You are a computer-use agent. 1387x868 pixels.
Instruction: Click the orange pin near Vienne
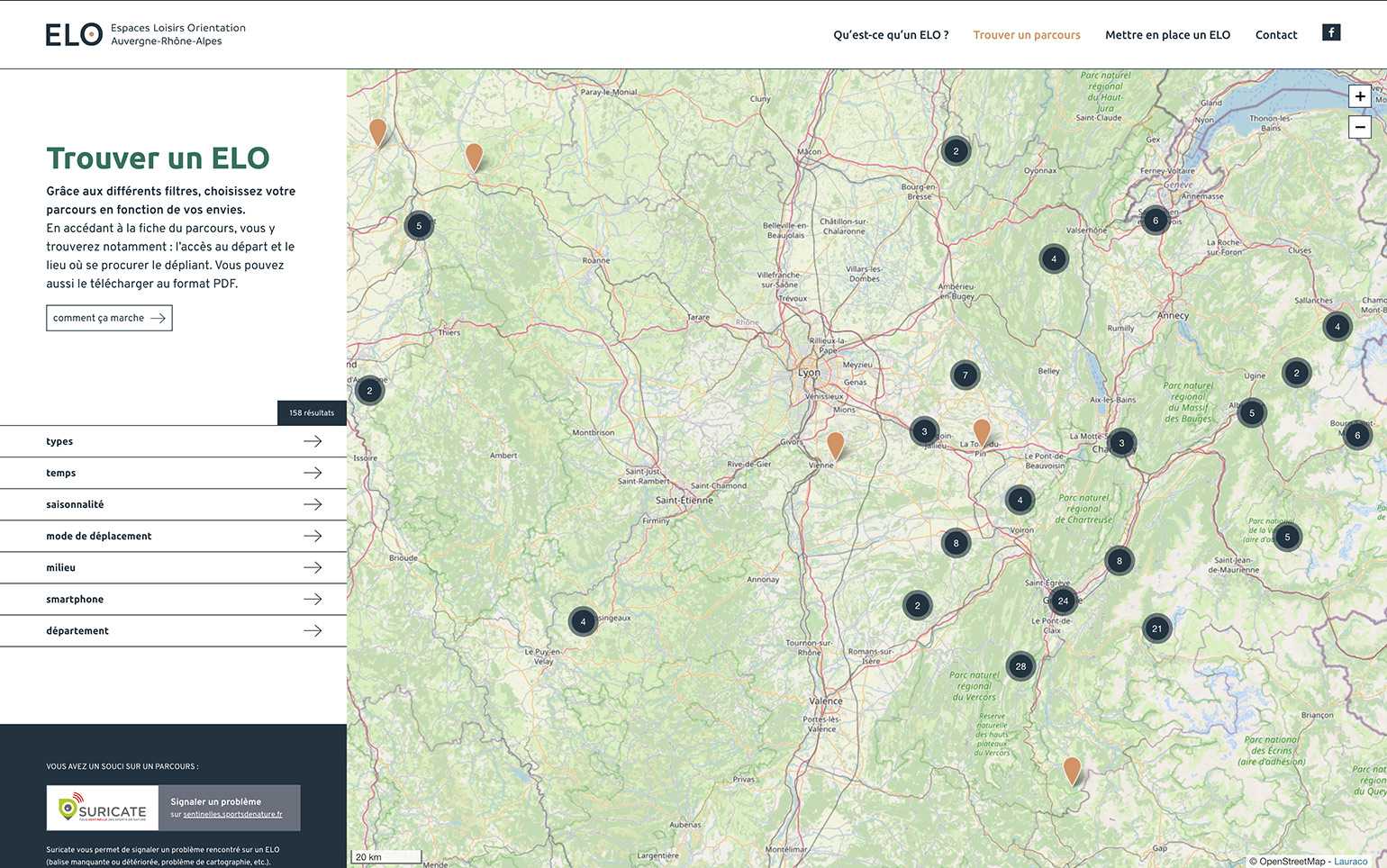pos(836,445)
